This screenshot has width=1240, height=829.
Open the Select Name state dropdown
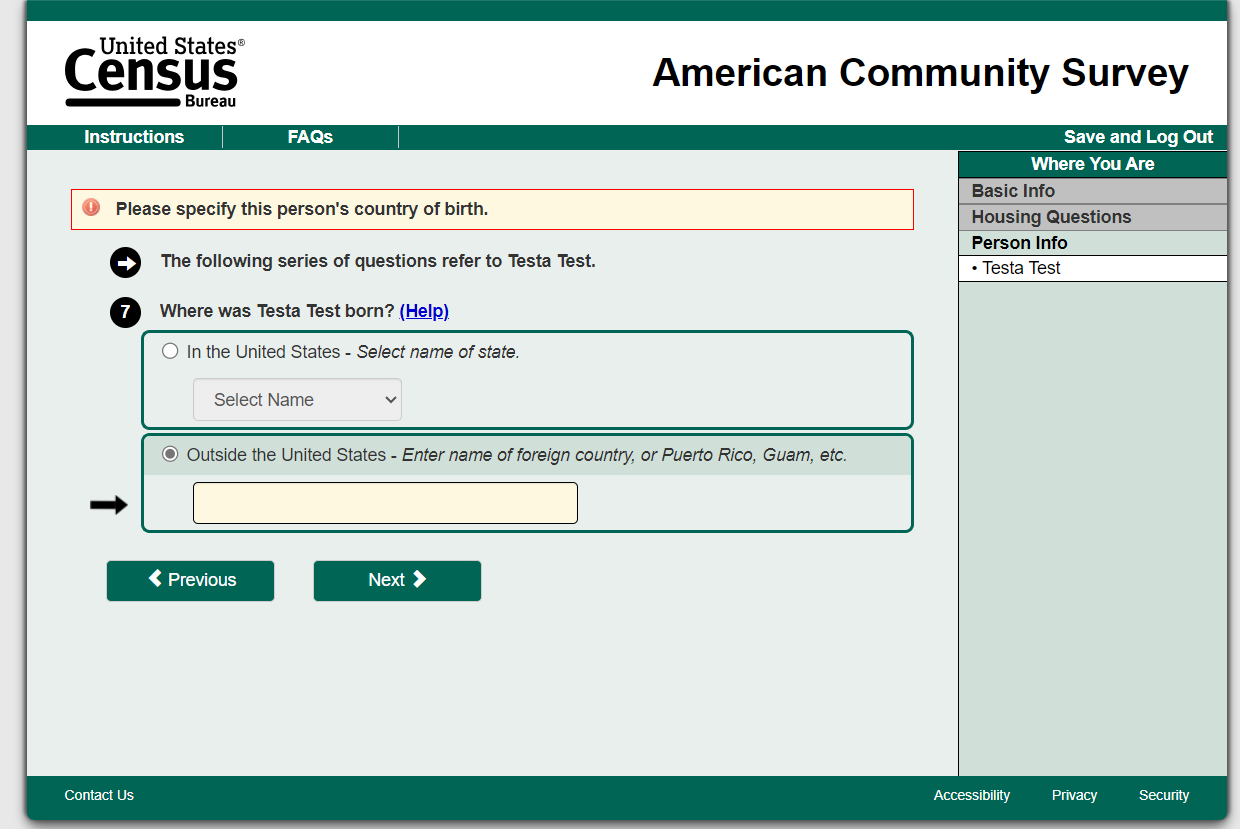coord(297,400)
